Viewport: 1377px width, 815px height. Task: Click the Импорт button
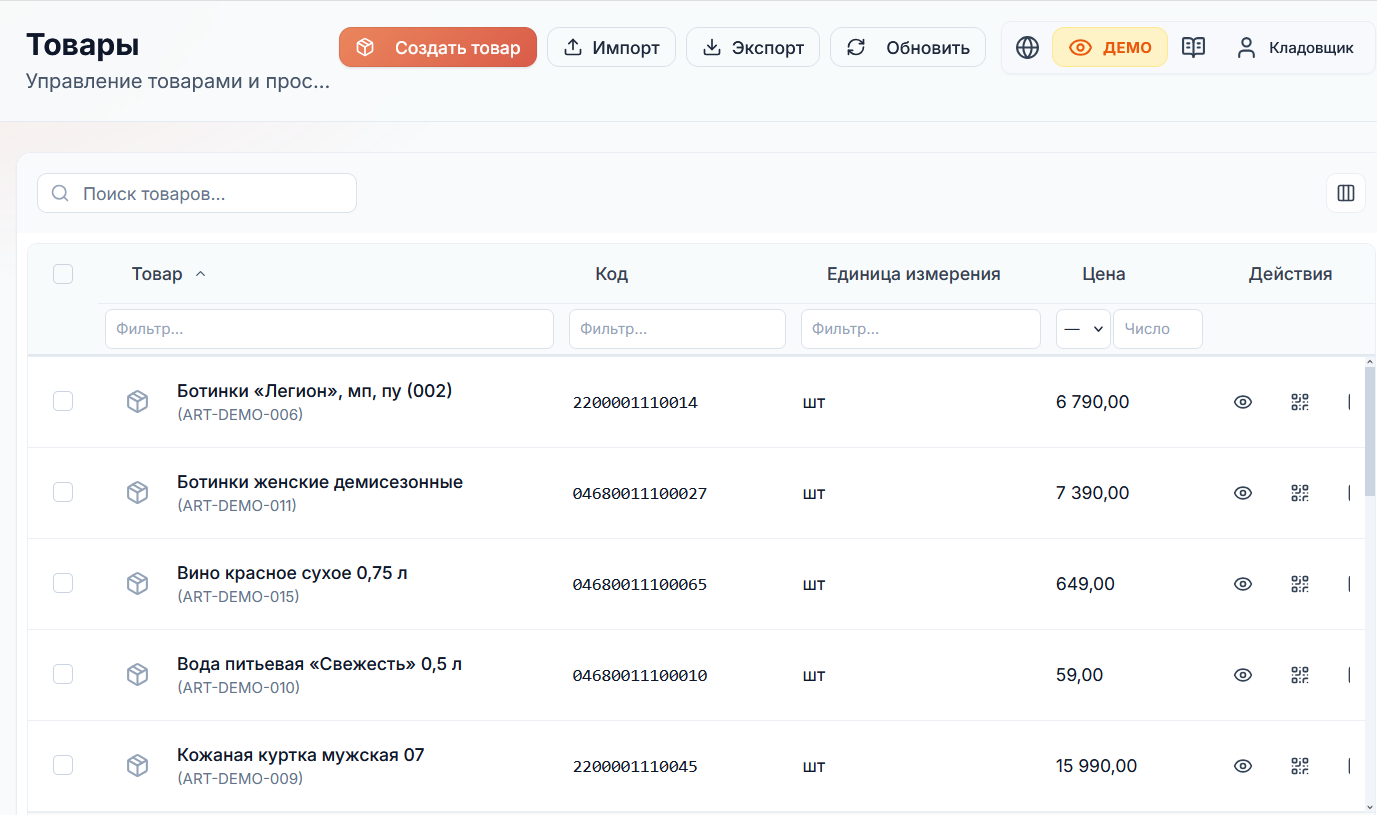pyautogui.click(x=611, y=47)
